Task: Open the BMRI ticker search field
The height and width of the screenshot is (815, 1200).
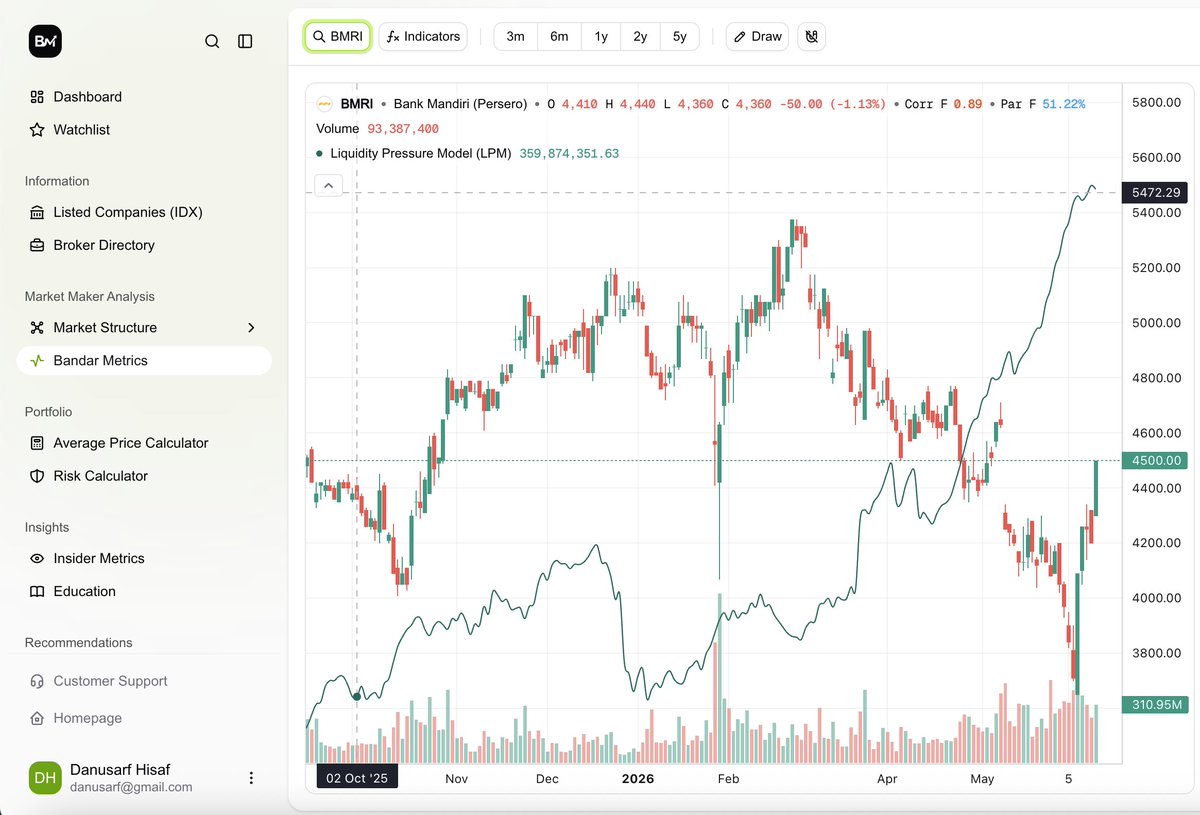Action: (338, 36)
